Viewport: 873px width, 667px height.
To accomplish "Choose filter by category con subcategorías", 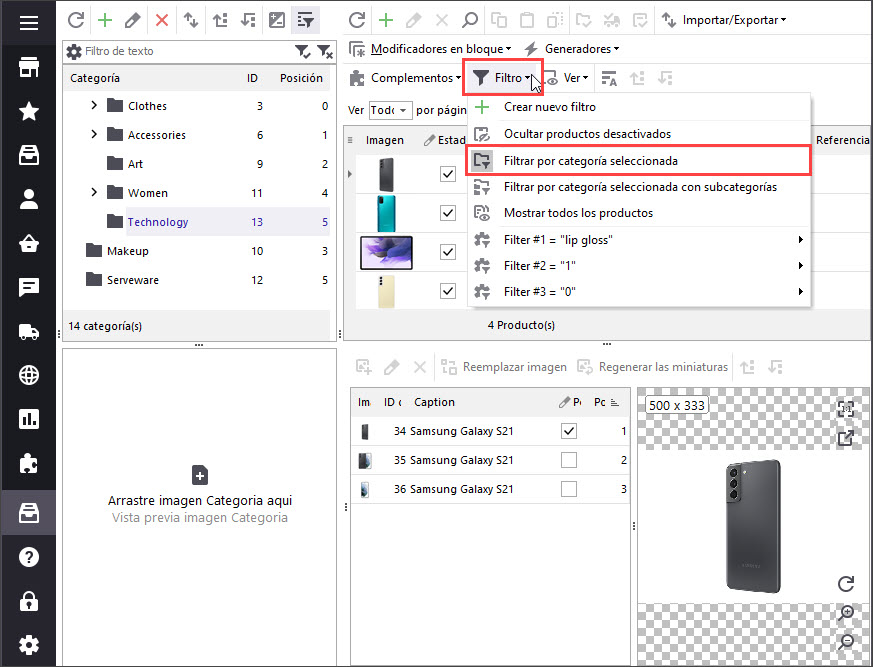I will coord(639,187).
